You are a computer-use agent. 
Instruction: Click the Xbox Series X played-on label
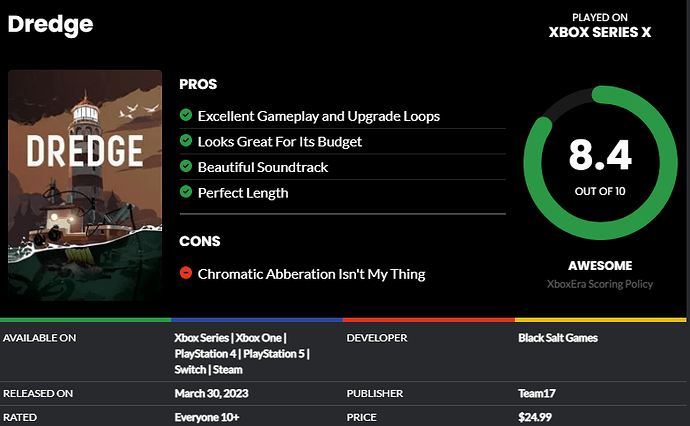600,32
